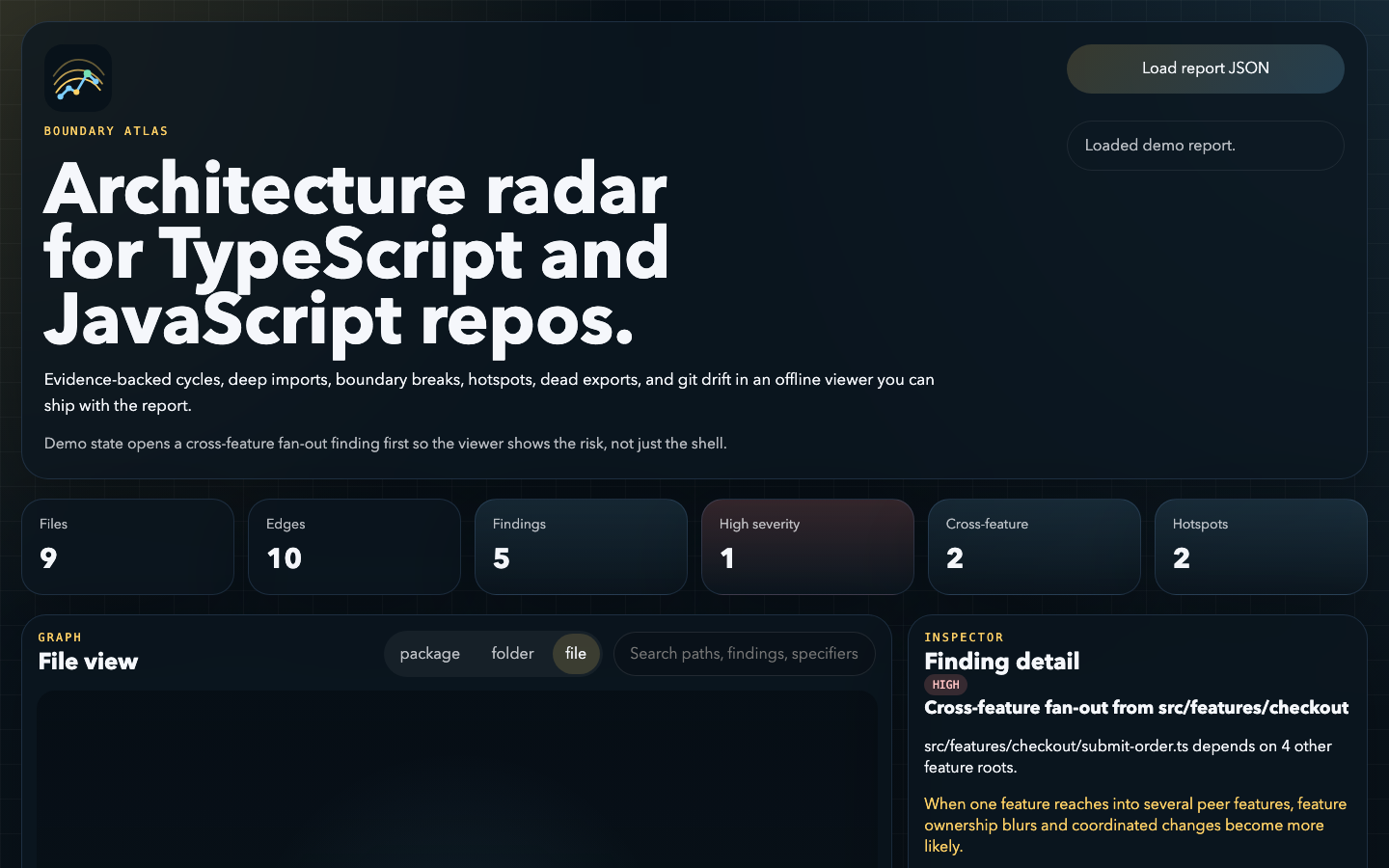Select the Cross-feature stat card

pos(1034,546)
